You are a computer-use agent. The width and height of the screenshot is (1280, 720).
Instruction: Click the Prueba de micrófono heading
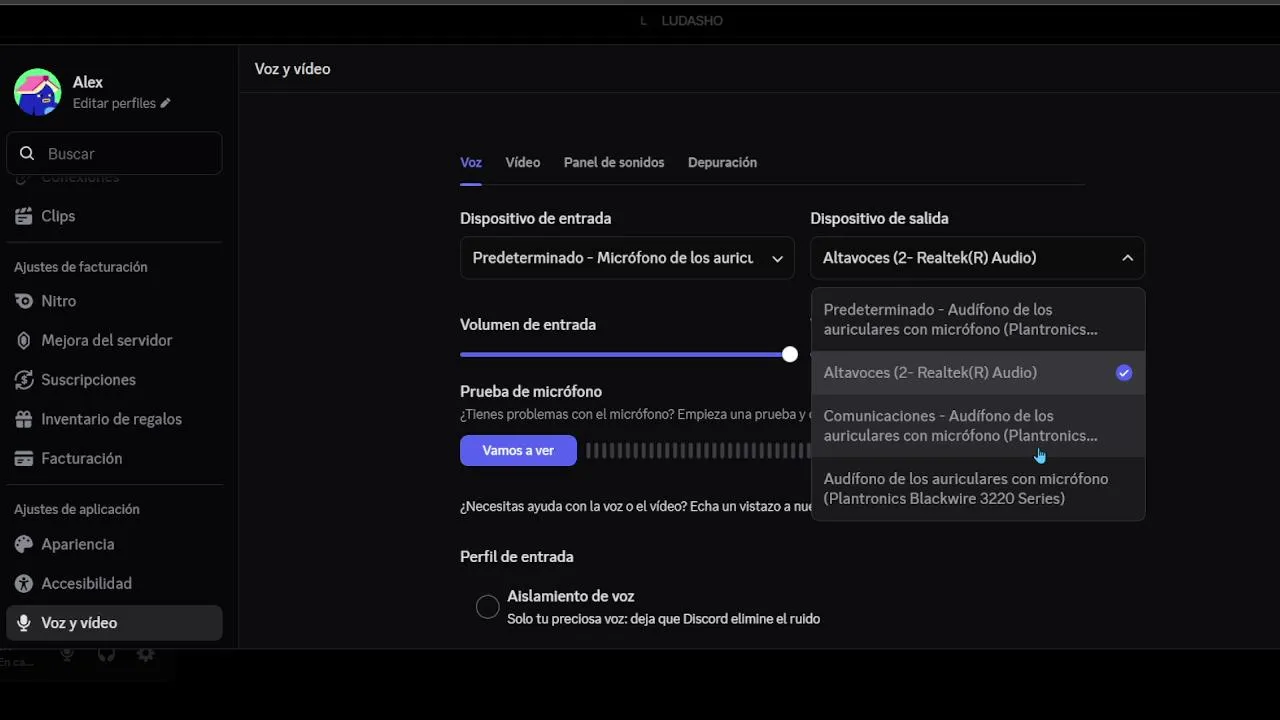tap(531, 391)
